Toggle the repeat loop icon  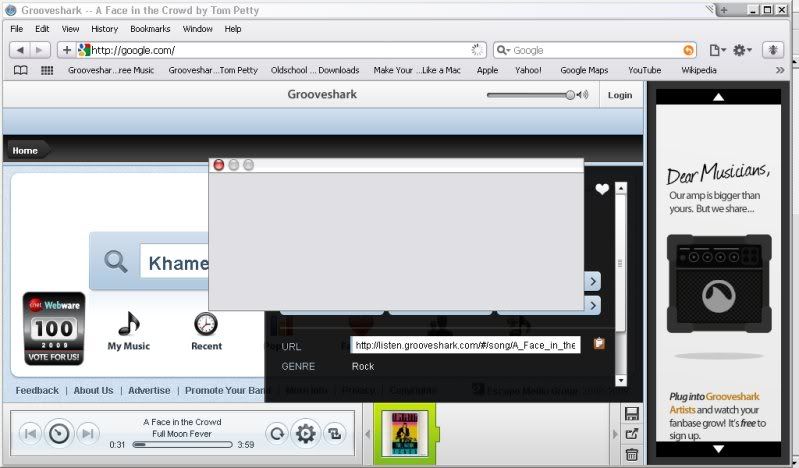click(277, 434)
